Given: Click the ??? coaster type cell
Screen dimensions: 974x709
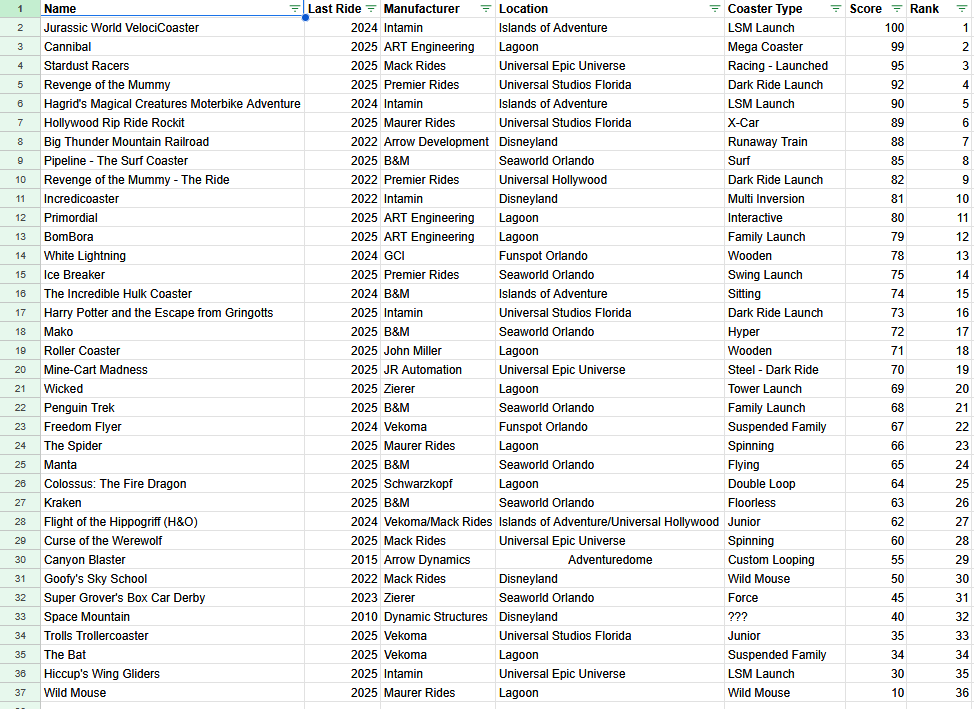Looking at the screenshot, I should (785, 617).
